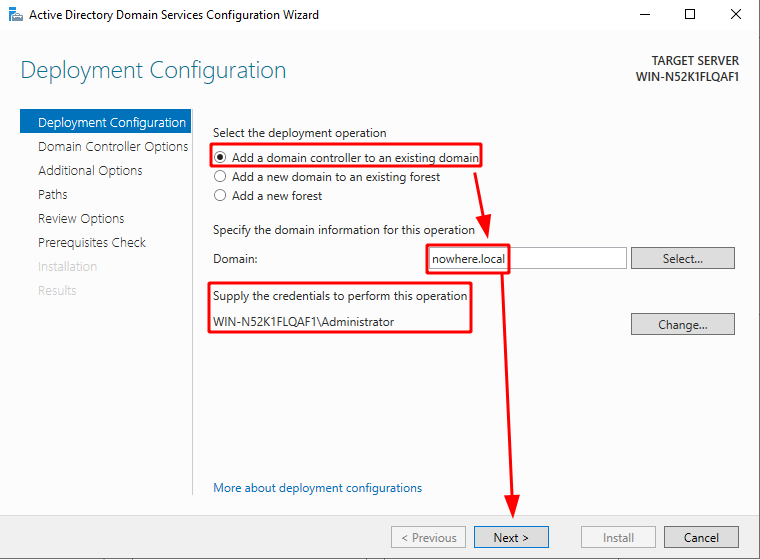Click the Domain text field
The image size is (760, 560).
coord(527,258)
